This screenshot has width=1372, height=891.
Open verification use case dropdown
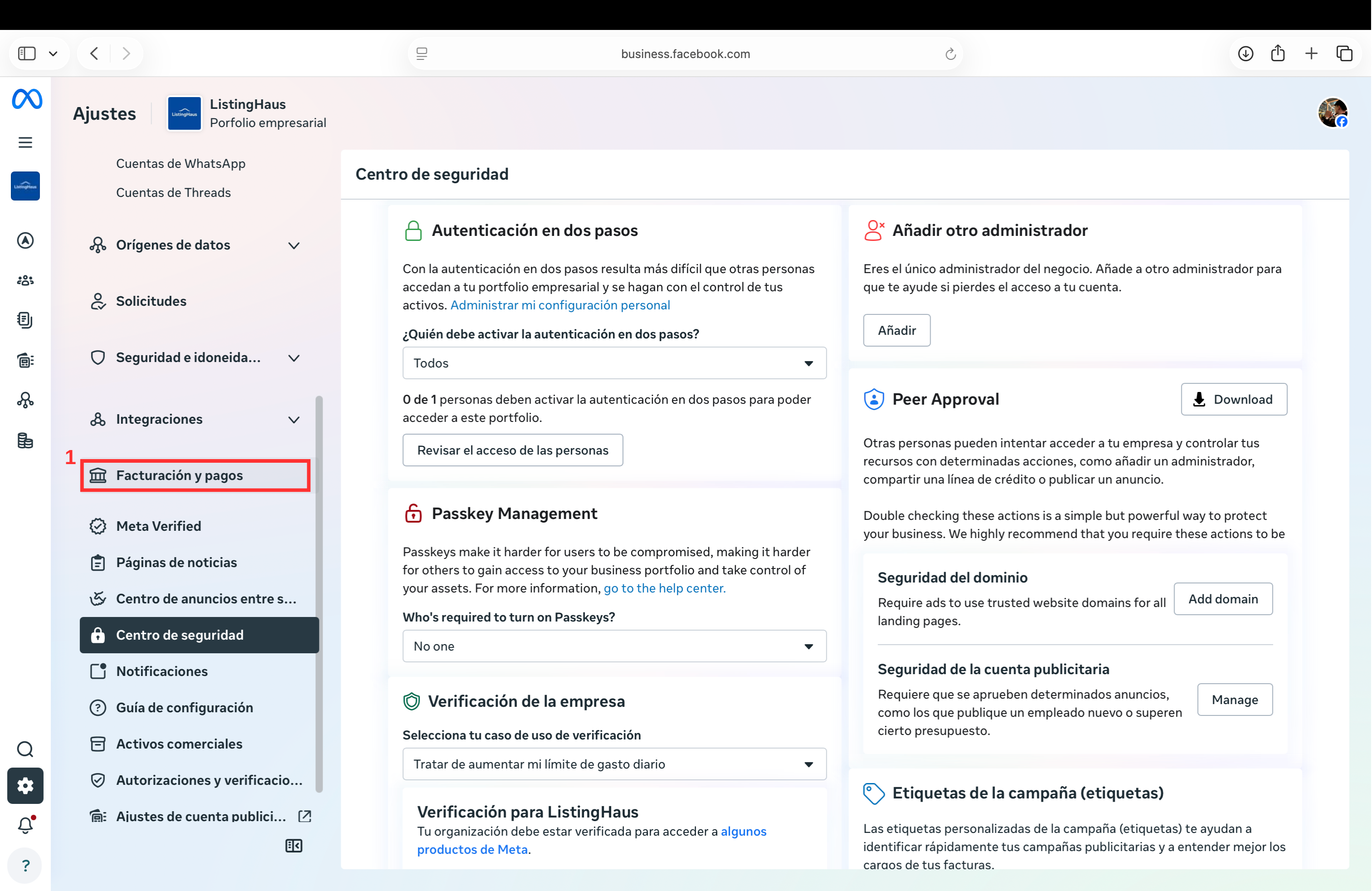[x=614, y=764]
